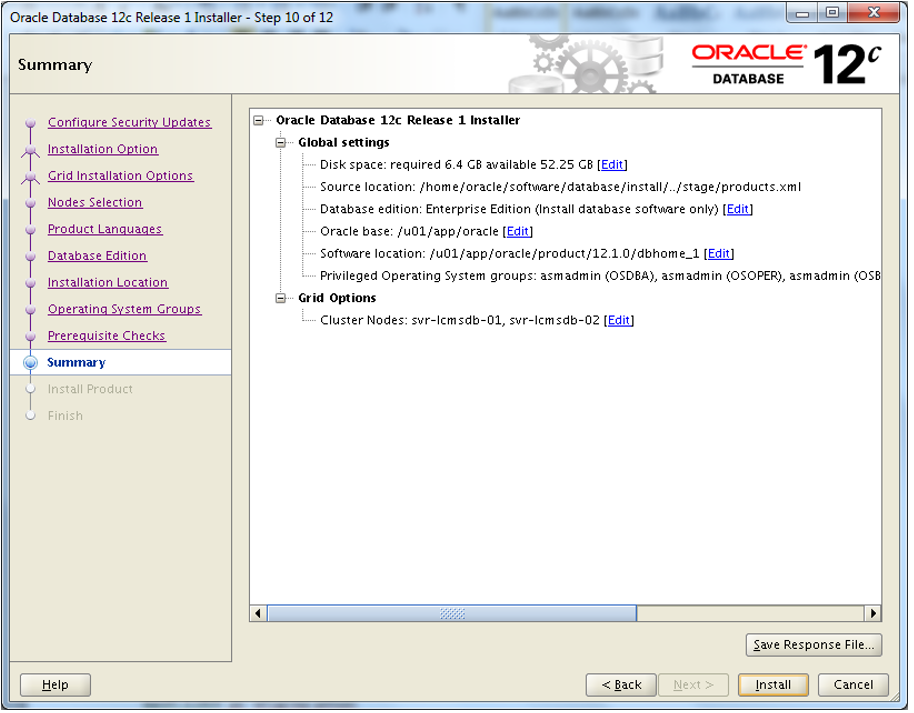The width and height of the screenshot is (914, 713).
Task: Go Back to the previous step
Action: [621, 686]
